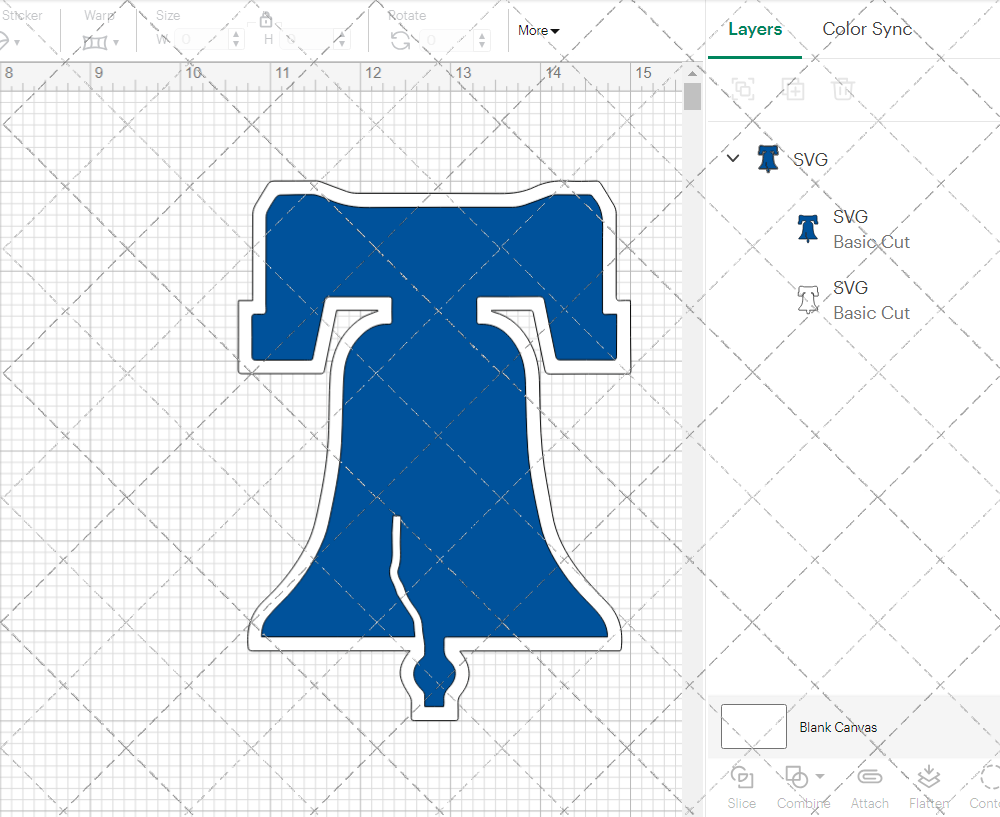Select the SVG group thumbnail
The height and width of the screenshot is (817, 1000).
tap(768, 158)
